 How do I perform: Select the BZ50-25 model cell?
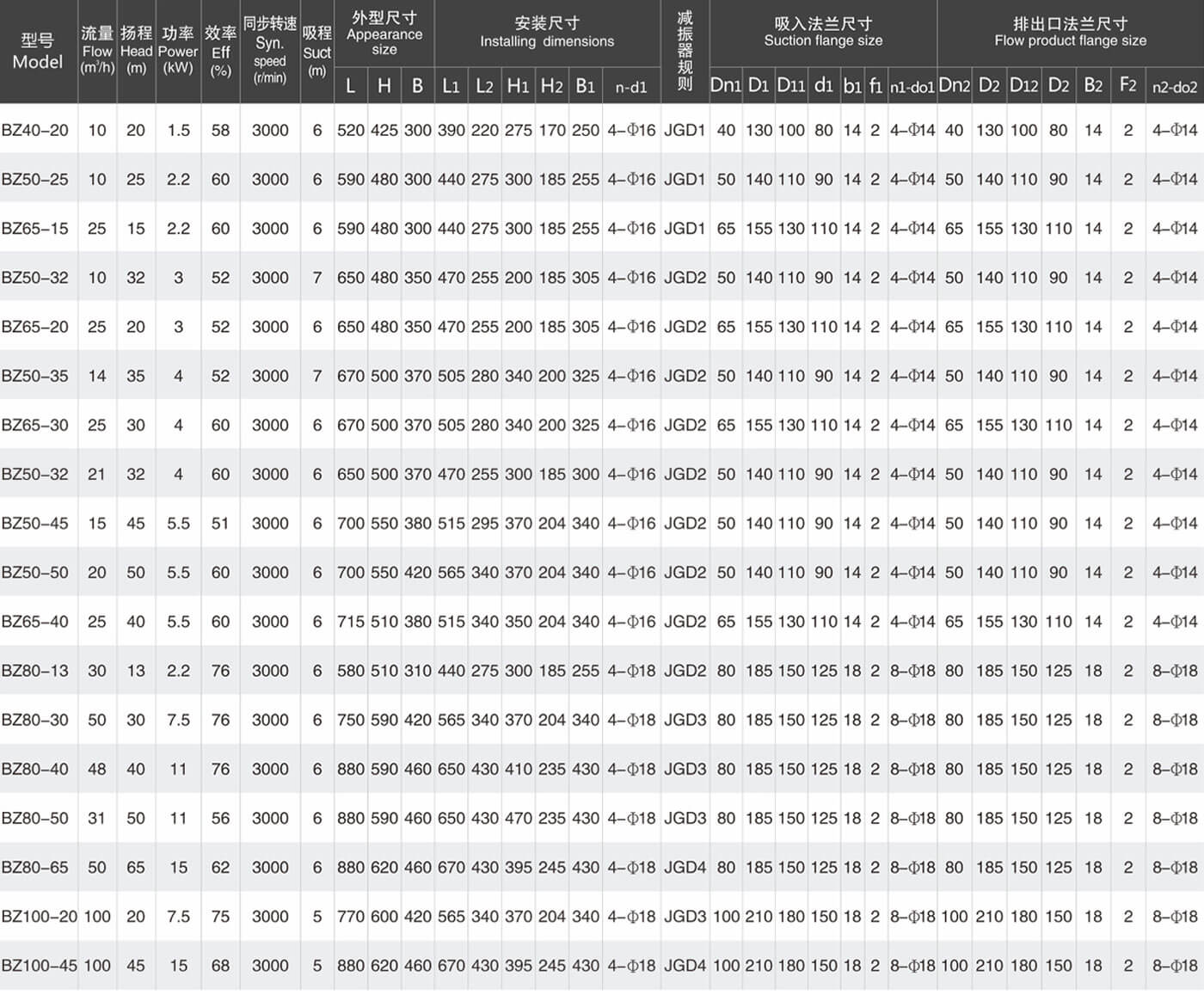click(x=35, y=179)
